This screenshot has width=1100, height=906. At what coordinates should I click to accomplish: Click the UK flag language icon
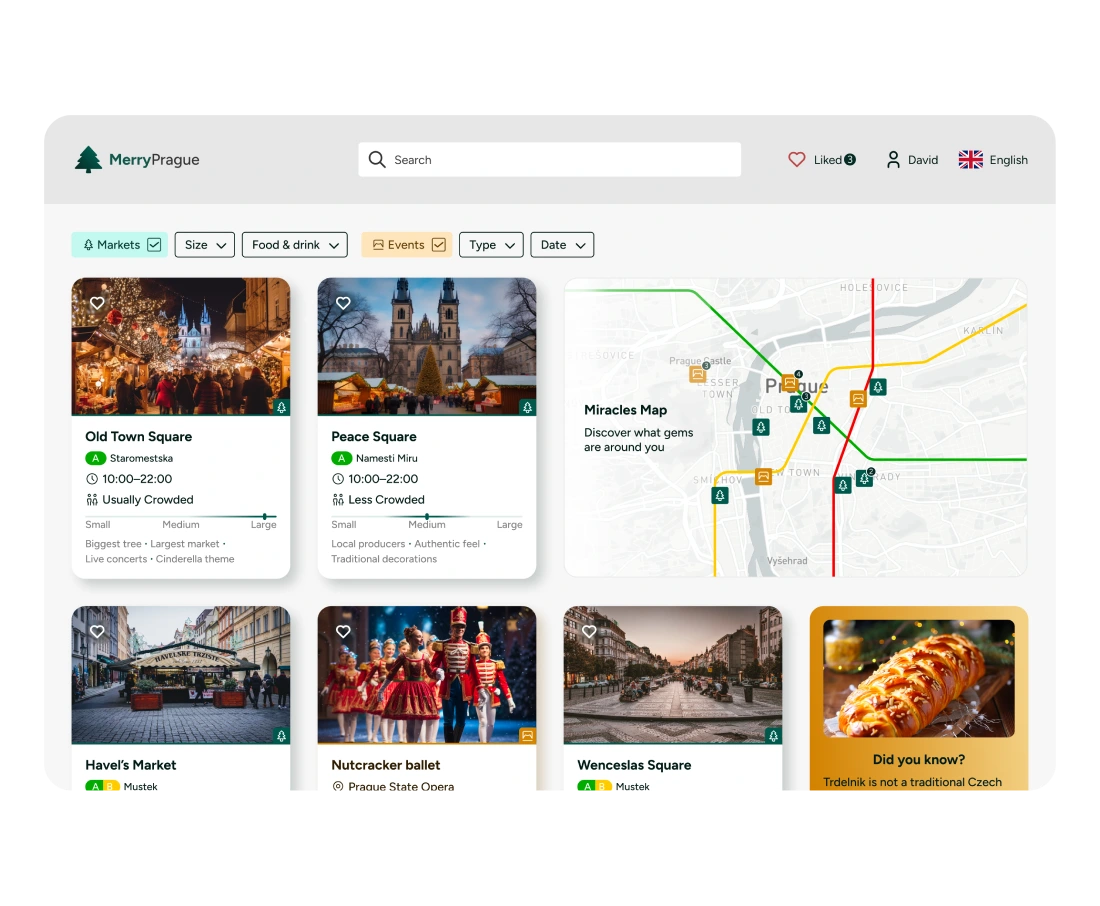tap(970, 160)
